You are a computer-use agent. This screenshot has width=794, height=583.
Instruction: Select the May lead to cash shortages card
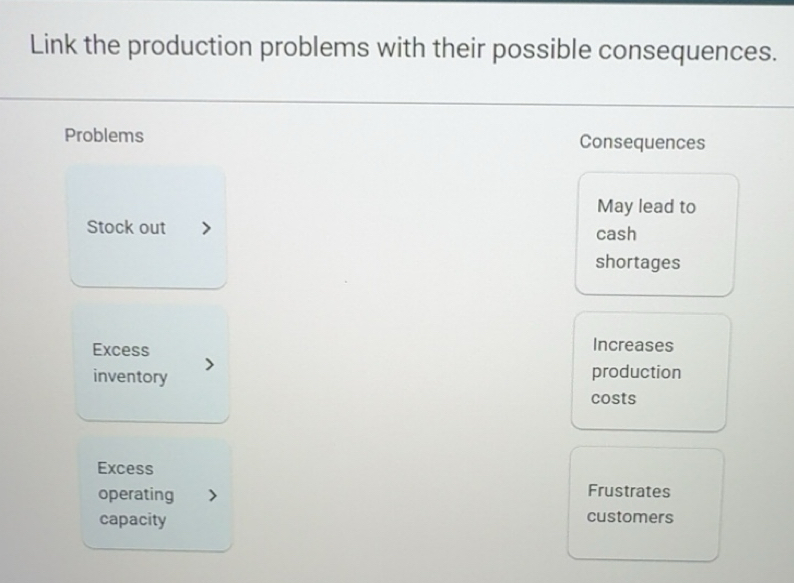[655, 235]
